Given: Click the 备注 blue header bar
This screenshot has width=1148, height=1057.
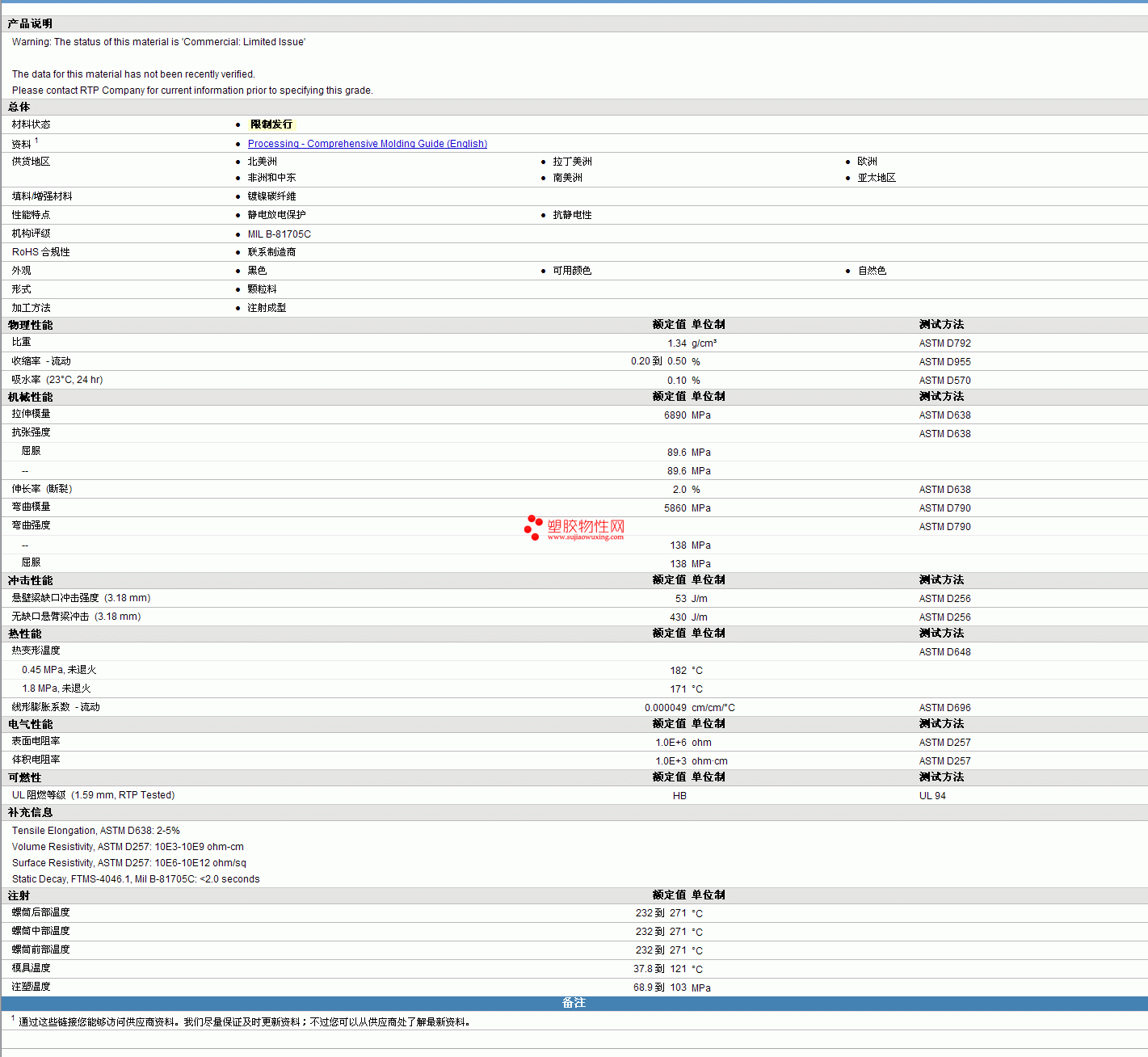Looking at the screenshot, I should tap(574, 1003).
